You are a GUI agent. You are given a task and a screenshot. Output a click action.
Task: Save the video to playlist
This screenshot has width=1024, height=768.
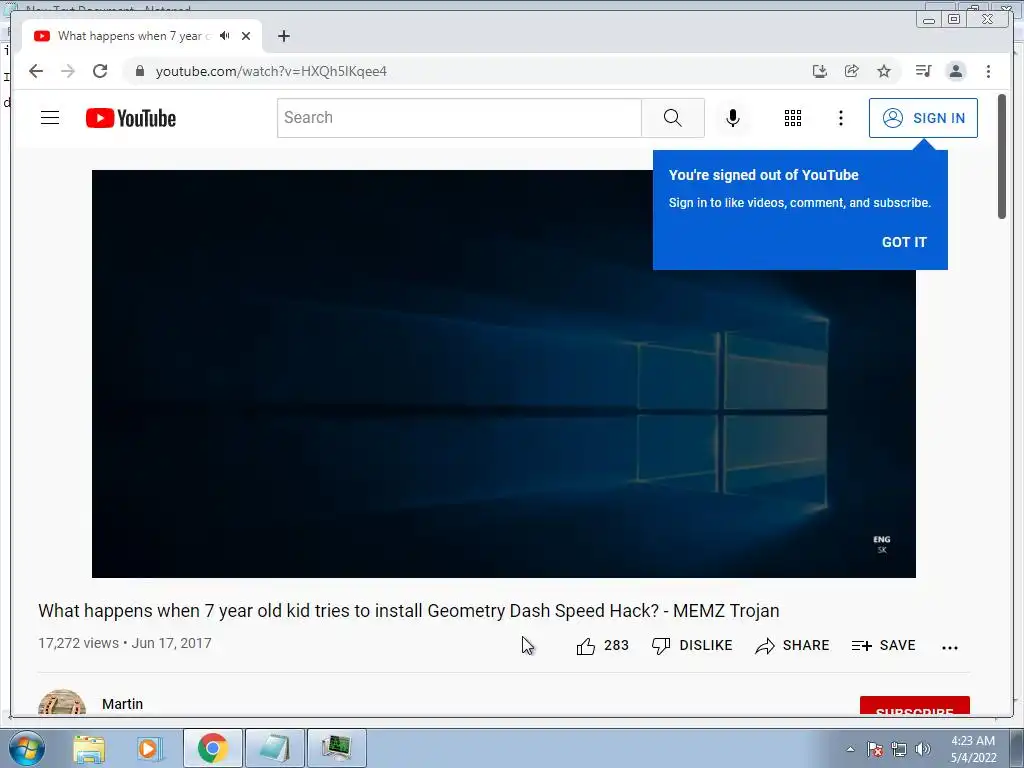[x=884, y=645]
